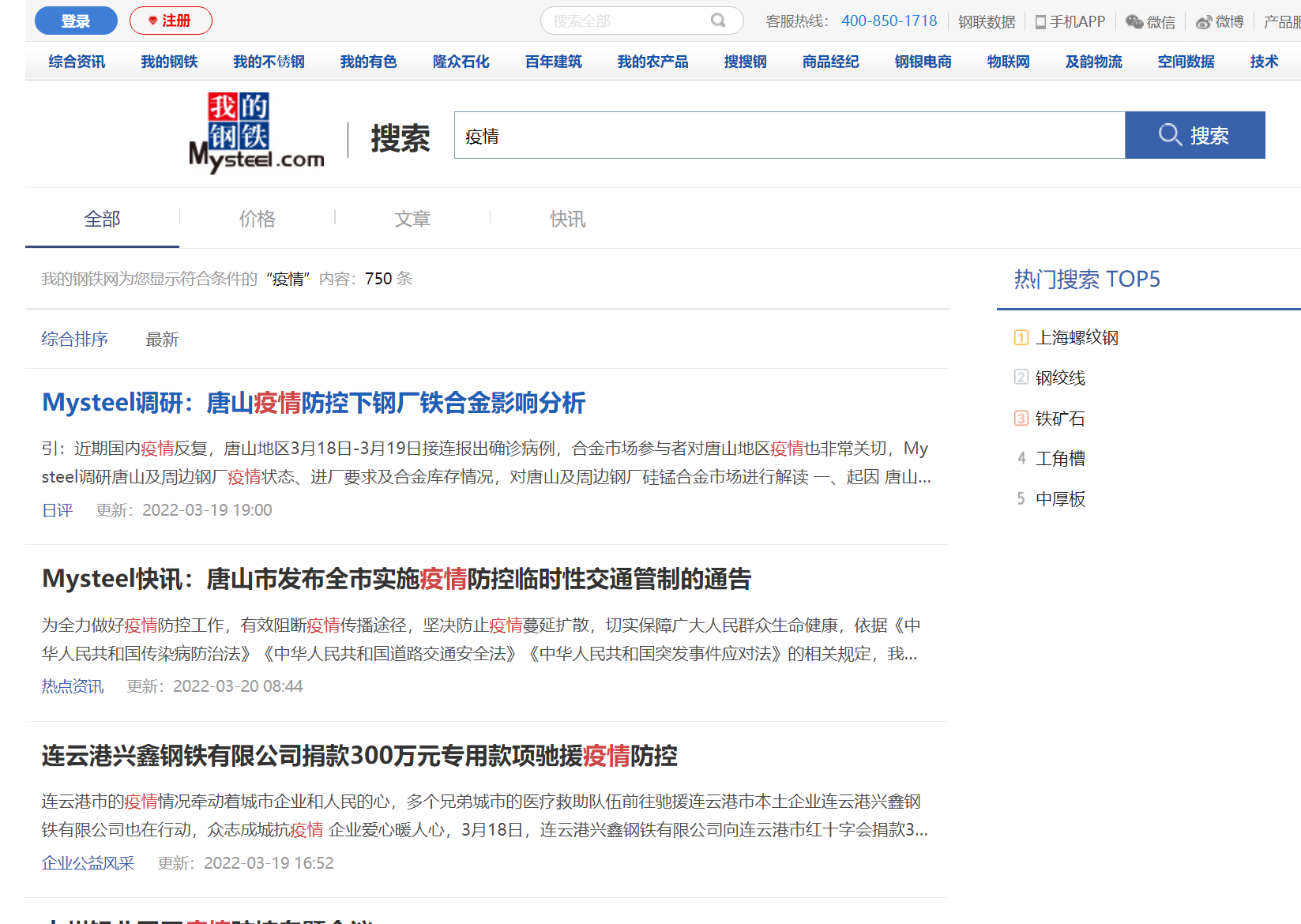Open 隆众石化 in navigation bar
This screenshot has width=1301, height=924.
pos(461,62)
